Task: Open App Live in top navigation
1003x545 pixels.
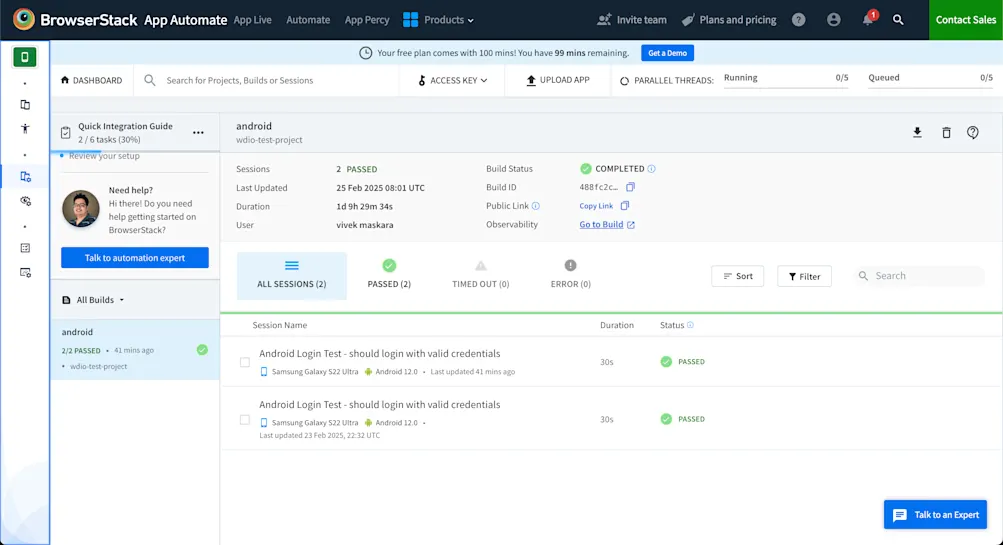Action: point(253,20)
